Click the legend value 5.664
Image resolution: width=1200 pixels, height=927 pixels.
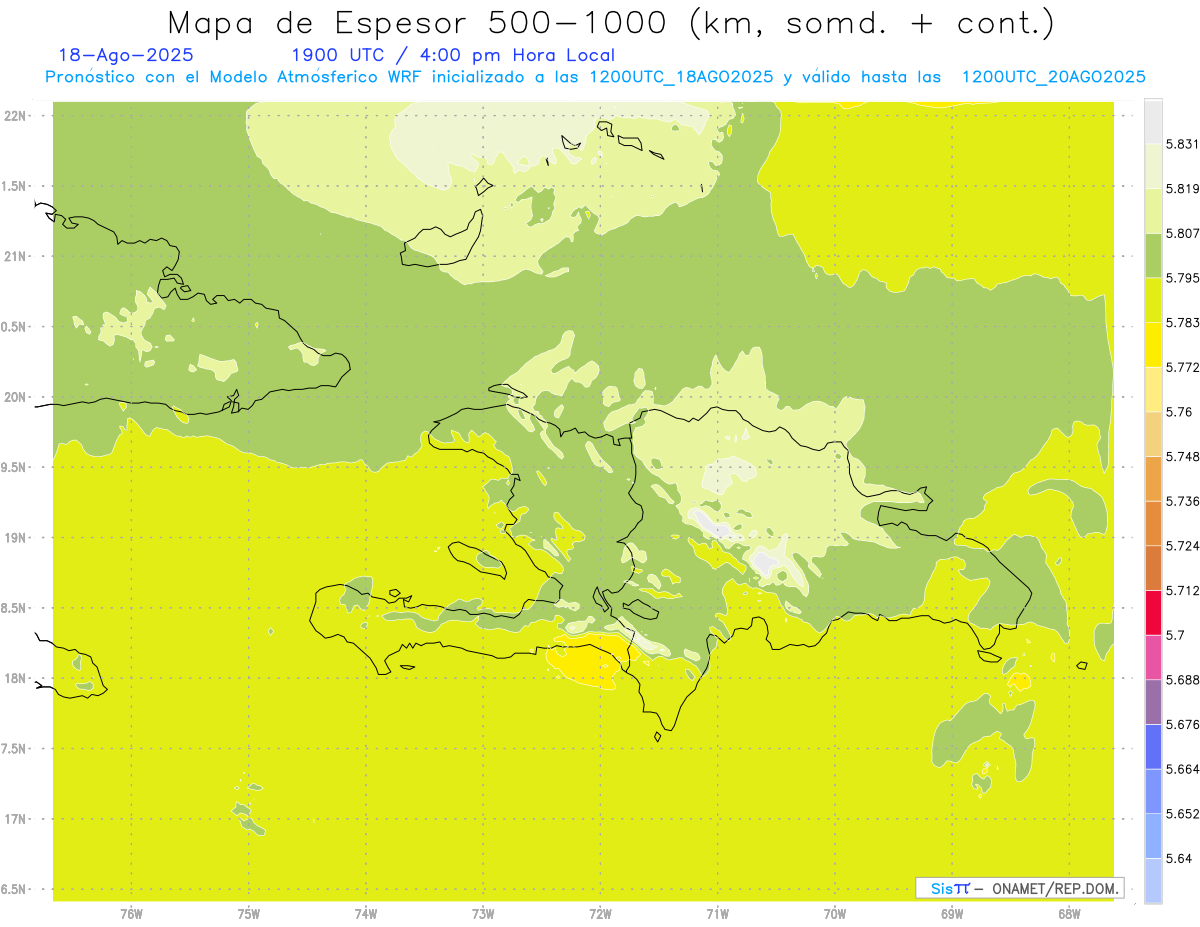tap(1182, 768)
